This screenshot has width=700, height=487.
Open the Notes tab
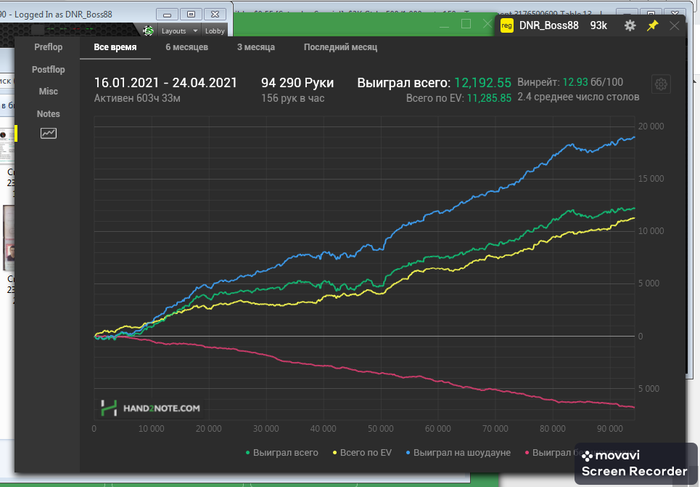coord(48,114)
